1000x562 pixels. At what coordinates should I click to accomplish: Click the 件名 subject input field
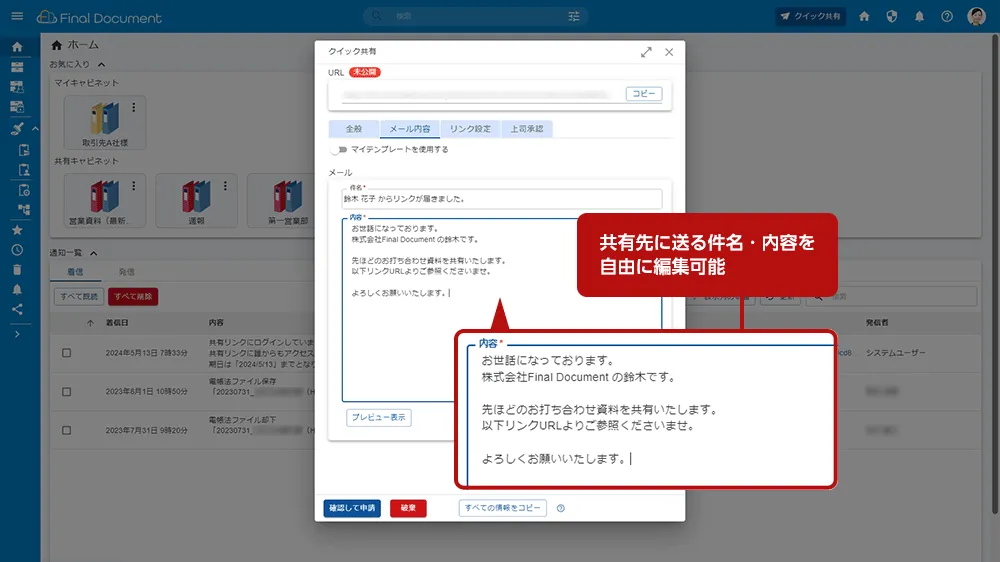tap(502, 198)
